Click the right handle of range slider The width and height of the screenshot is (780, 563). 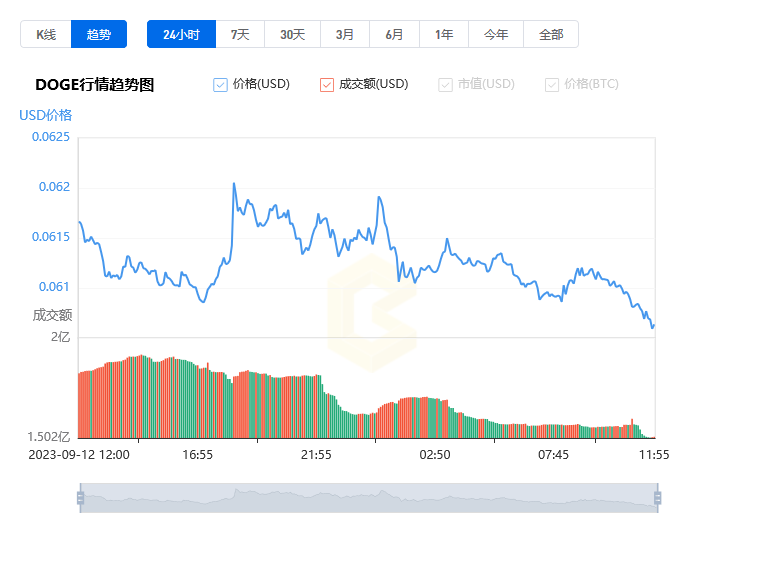coord(658,498)
